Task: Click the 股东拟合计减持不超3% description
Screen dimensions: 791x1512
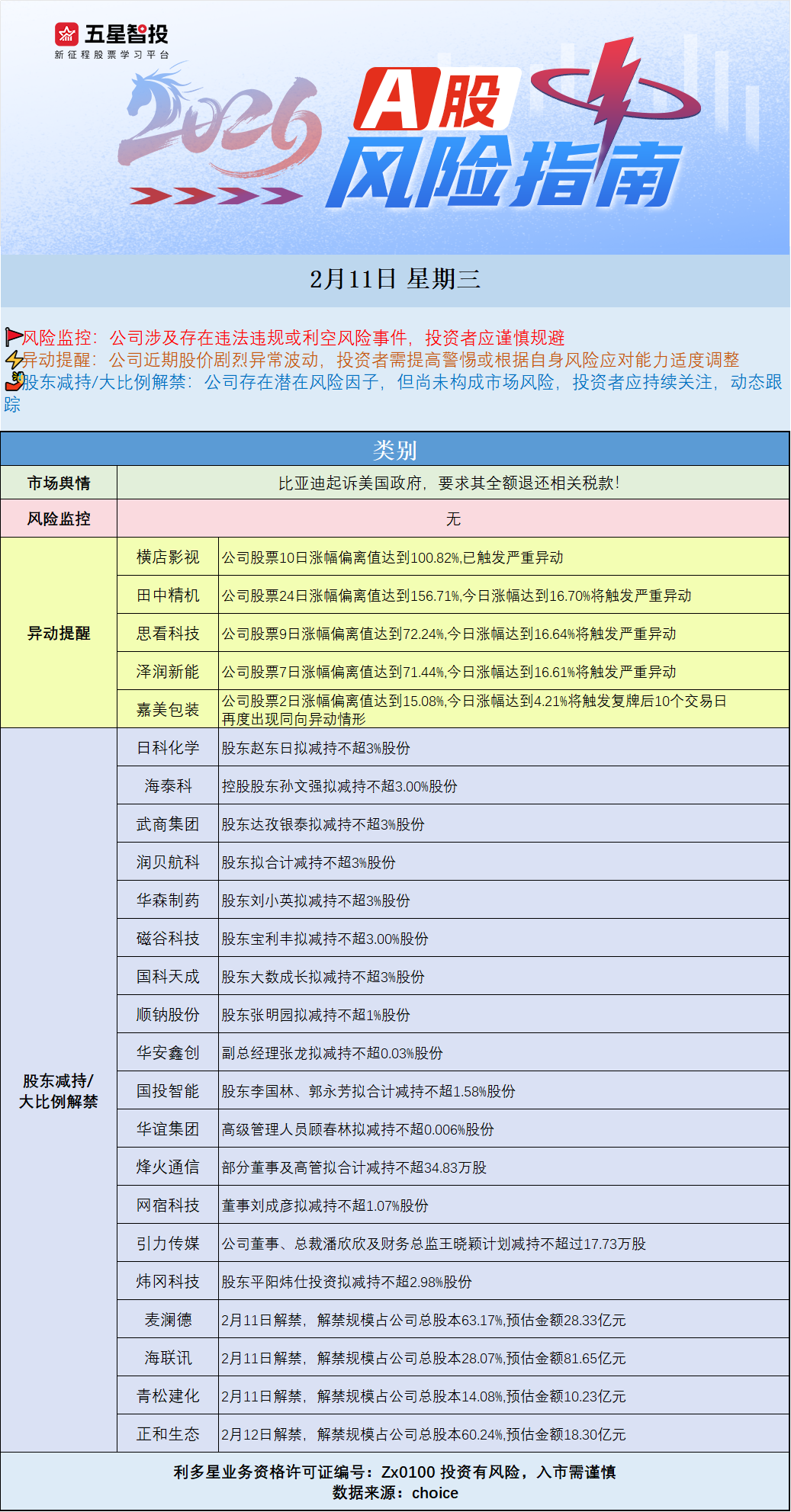Action: click(x=308, y=862)
